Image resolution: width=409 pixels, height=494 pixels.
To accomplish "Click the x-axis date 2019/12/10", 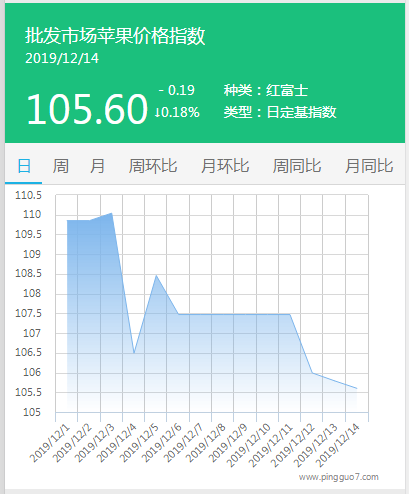I will tap(249, 445).
